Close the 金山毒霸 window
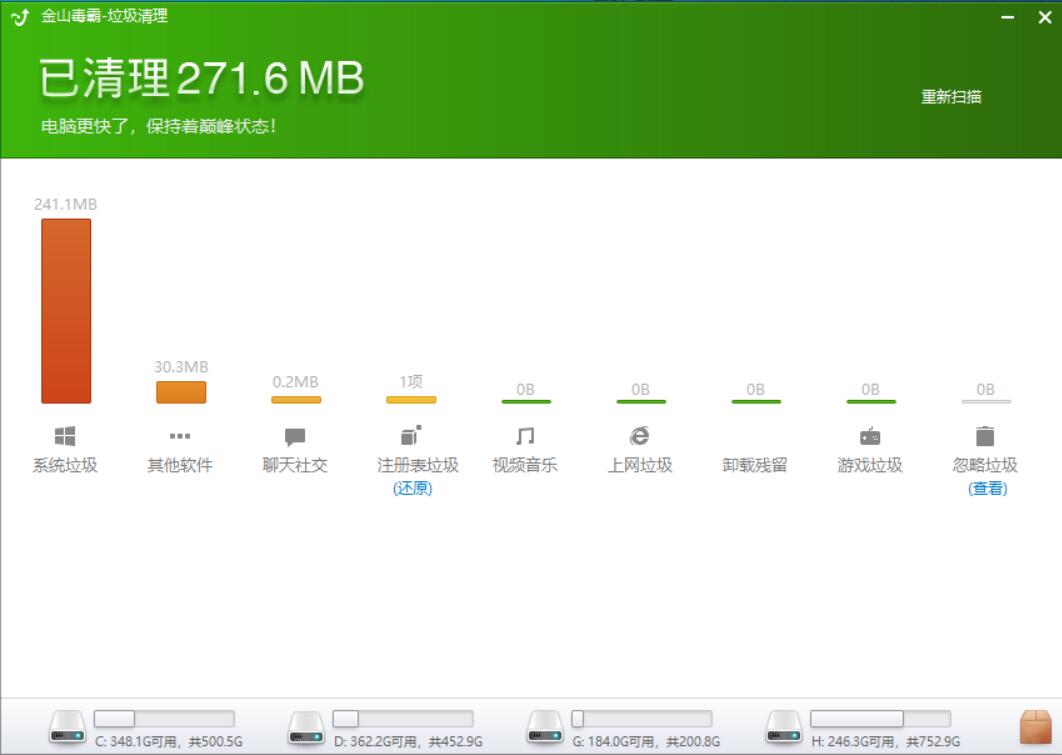Screen dimensions: 1062x755 [1045, 18]
